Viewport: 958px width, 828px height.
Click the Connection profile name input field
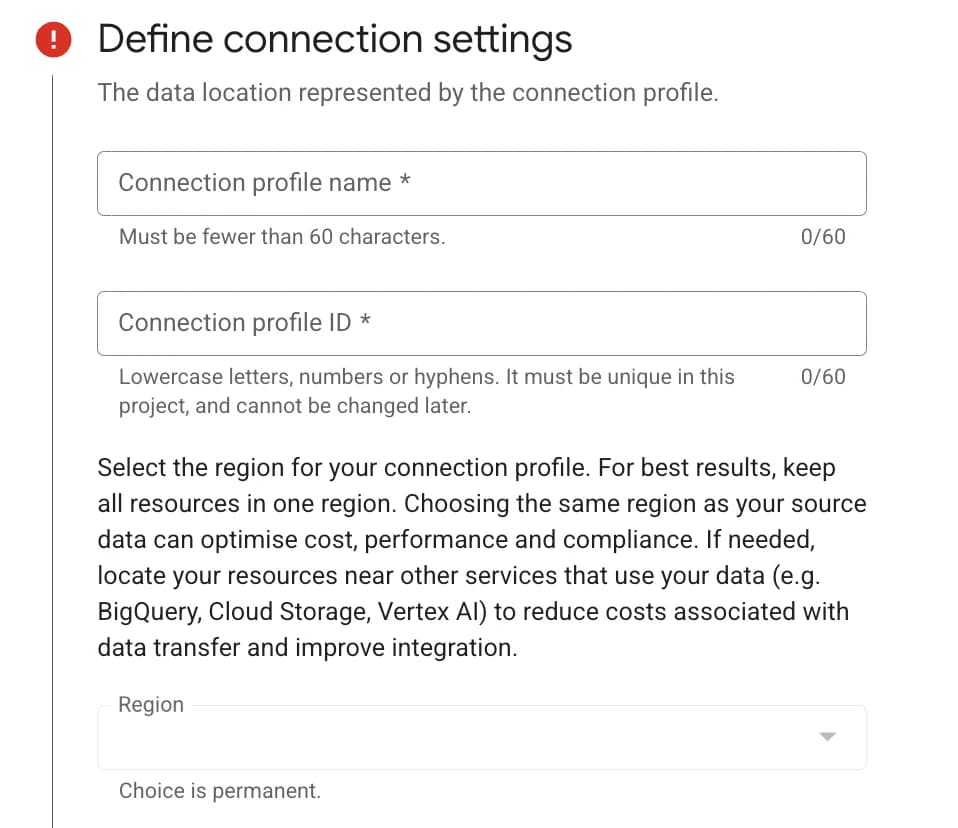tap(480, 183)
